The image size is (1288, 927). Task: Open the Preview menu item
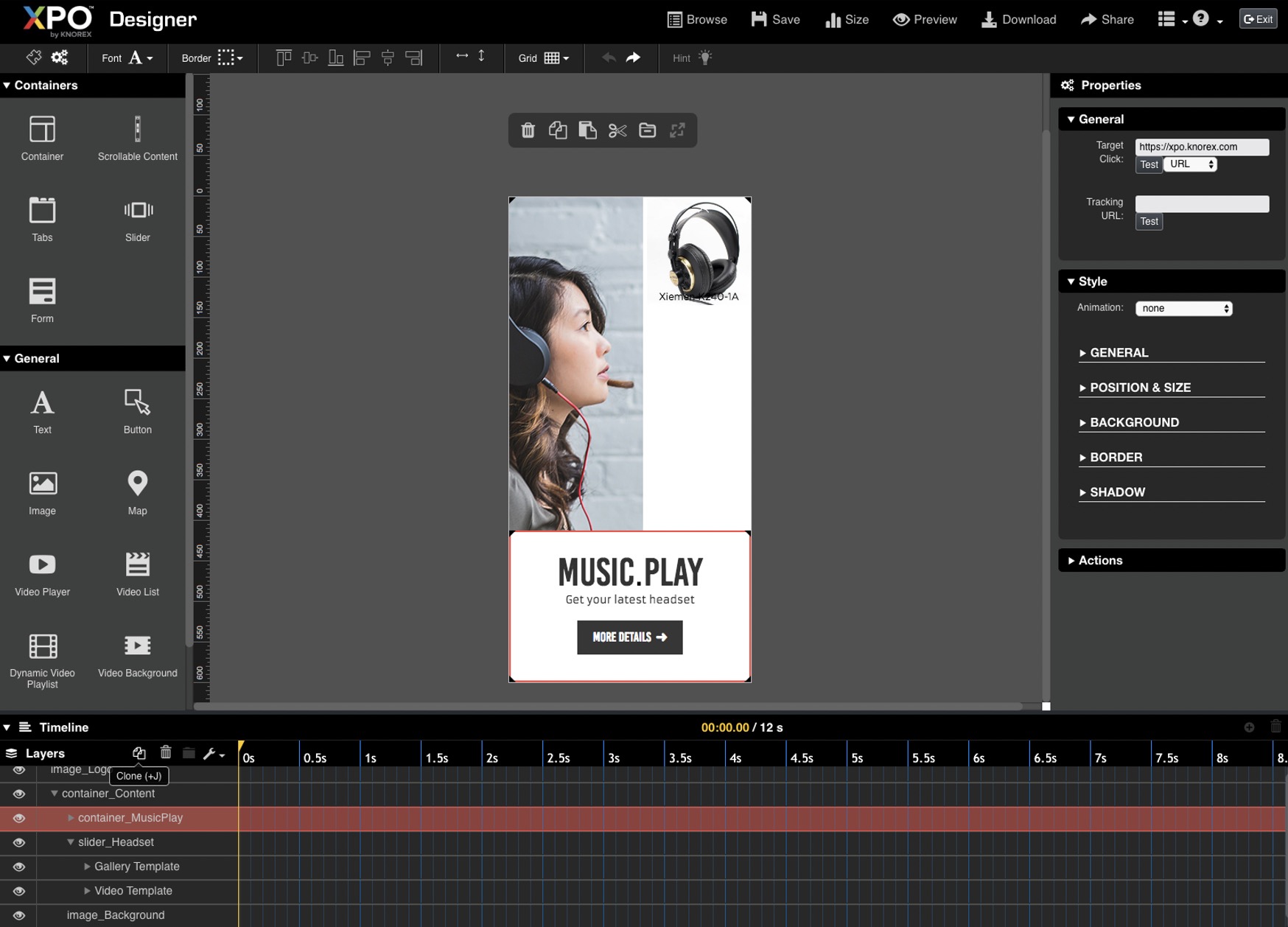pos(925,19)
